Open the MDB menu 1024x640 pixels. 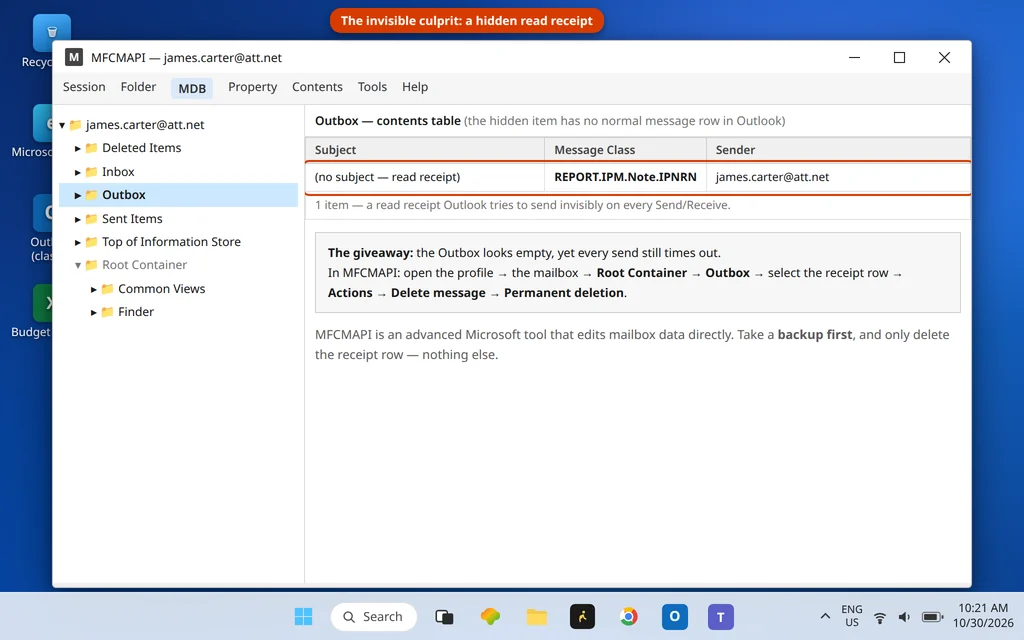(192, 88)
